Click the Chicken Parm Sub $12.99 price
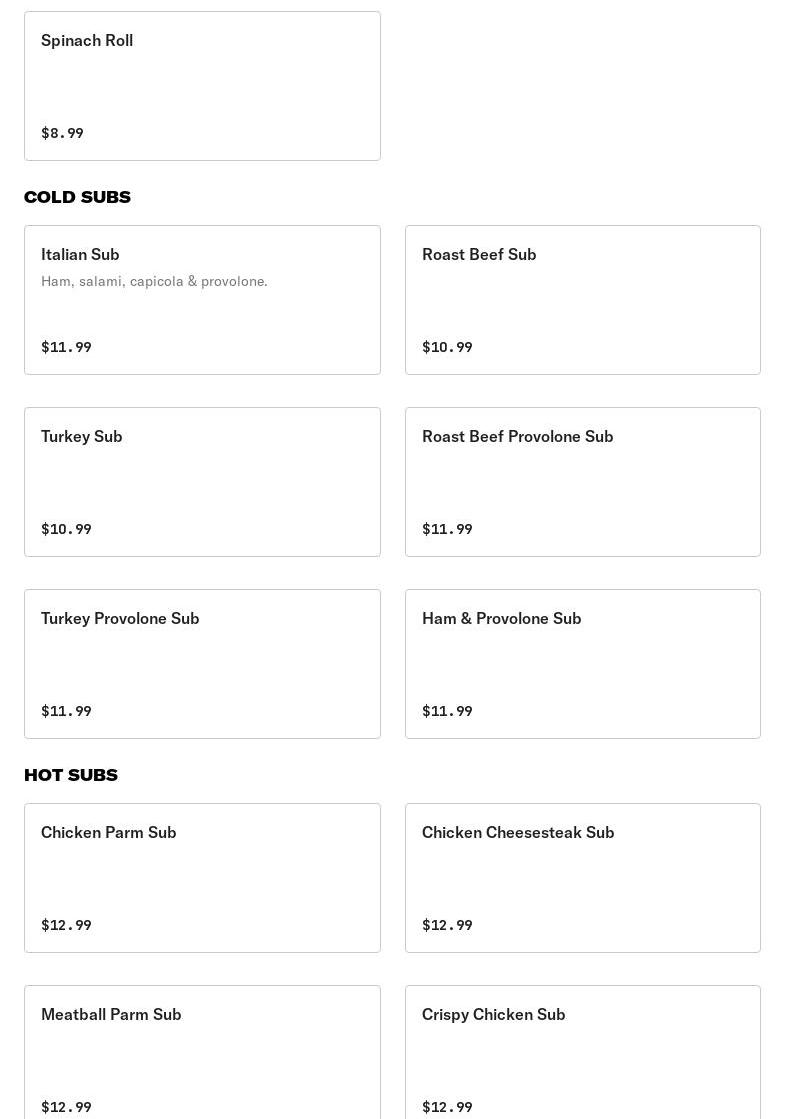 pyautogui.click(x=66, y=925)
